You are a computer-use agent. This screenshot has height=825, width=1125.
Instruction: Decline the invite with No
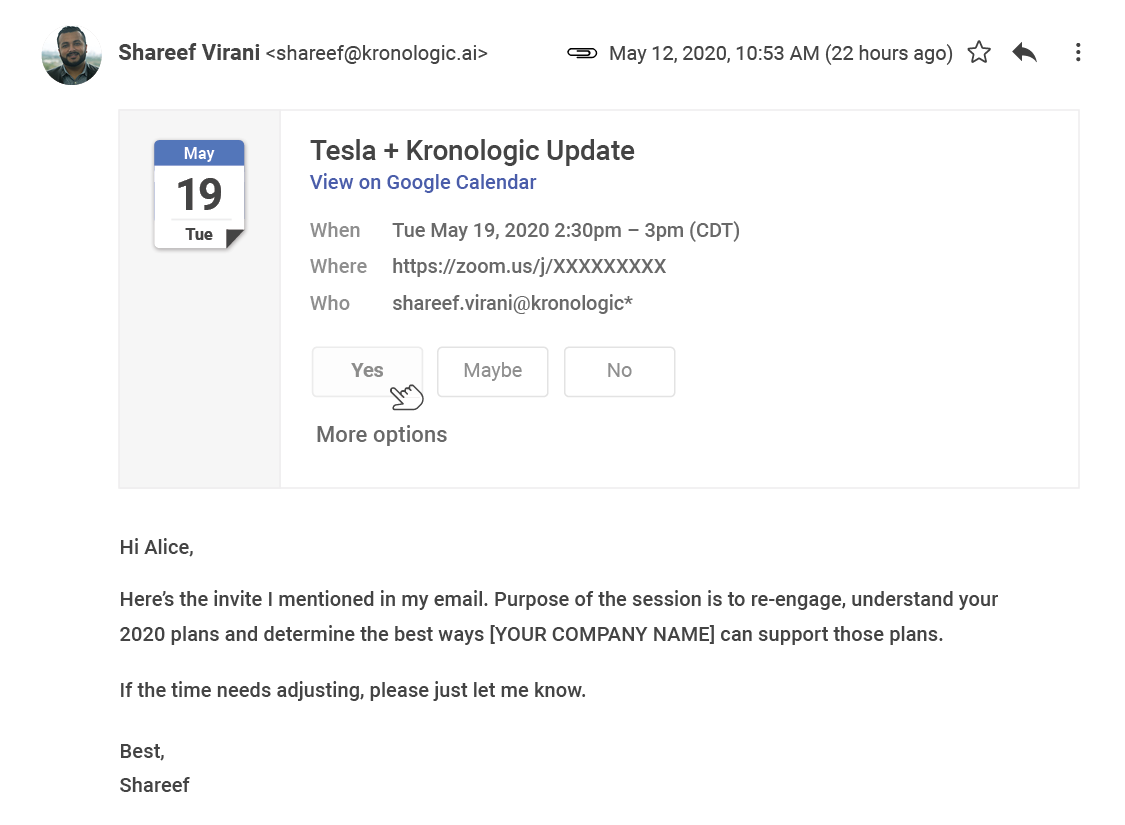(619, 371)
